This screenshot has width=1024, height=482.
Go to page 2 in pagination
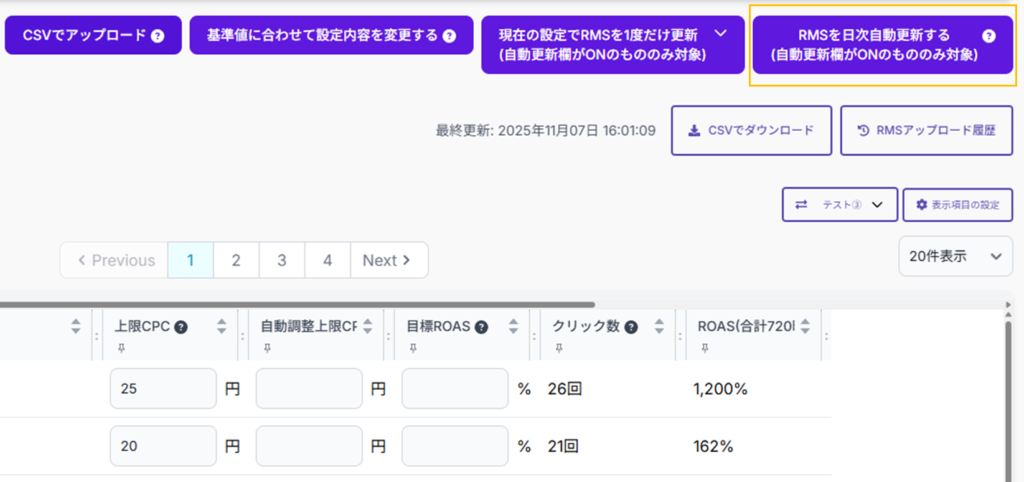pyautogui.click(x=236, y=260)
